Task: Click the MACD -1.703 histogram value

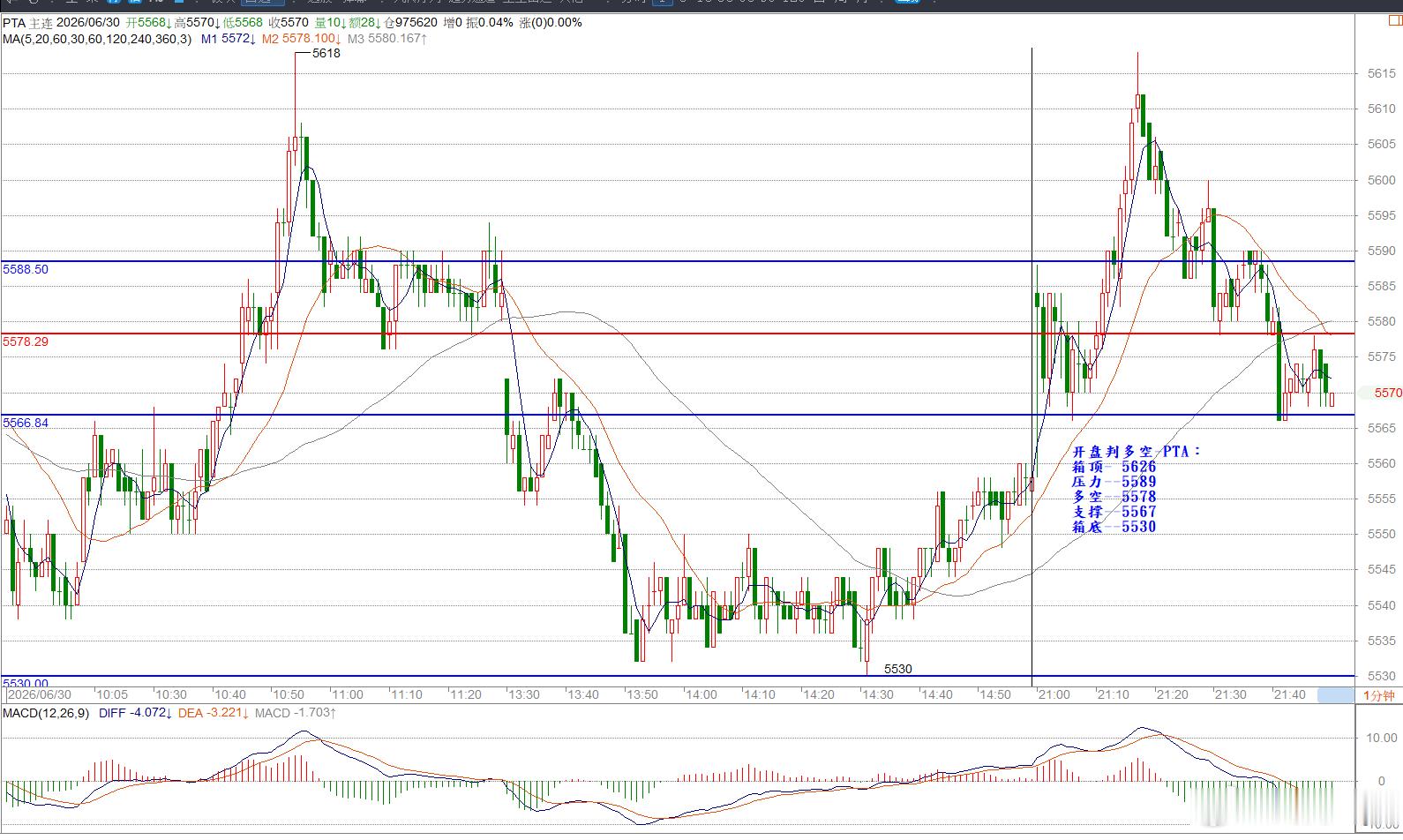Action: click(296, 713)
